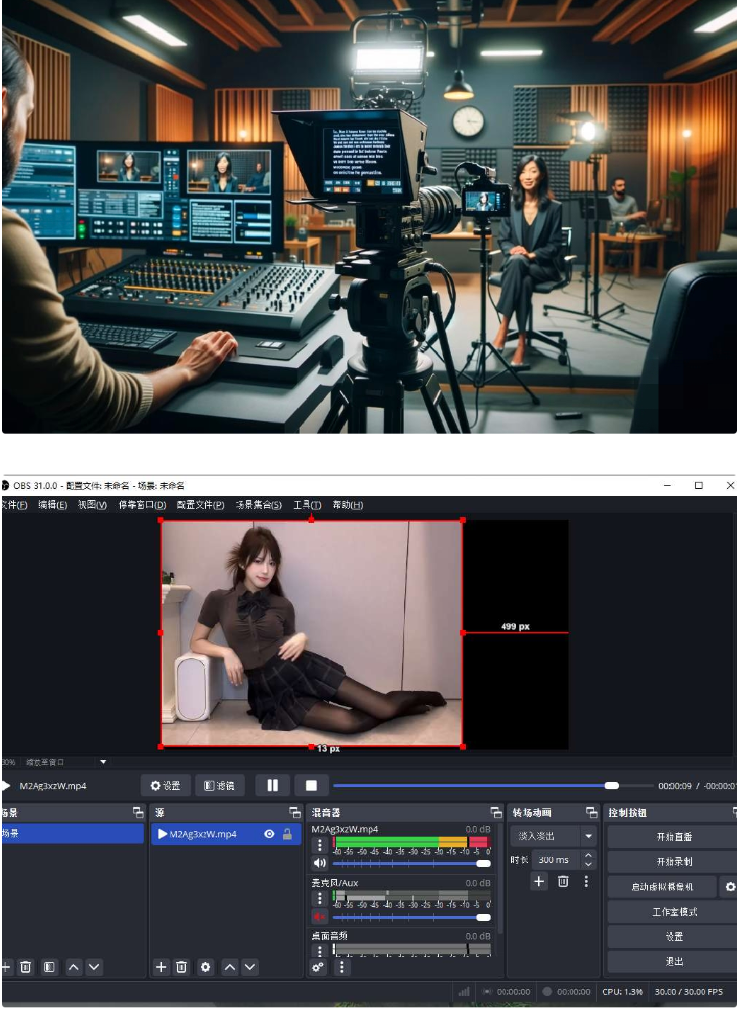Screen dimensions: 738x1012
Task: Delete the selected source with trash icon
Action: coord(182,967)
